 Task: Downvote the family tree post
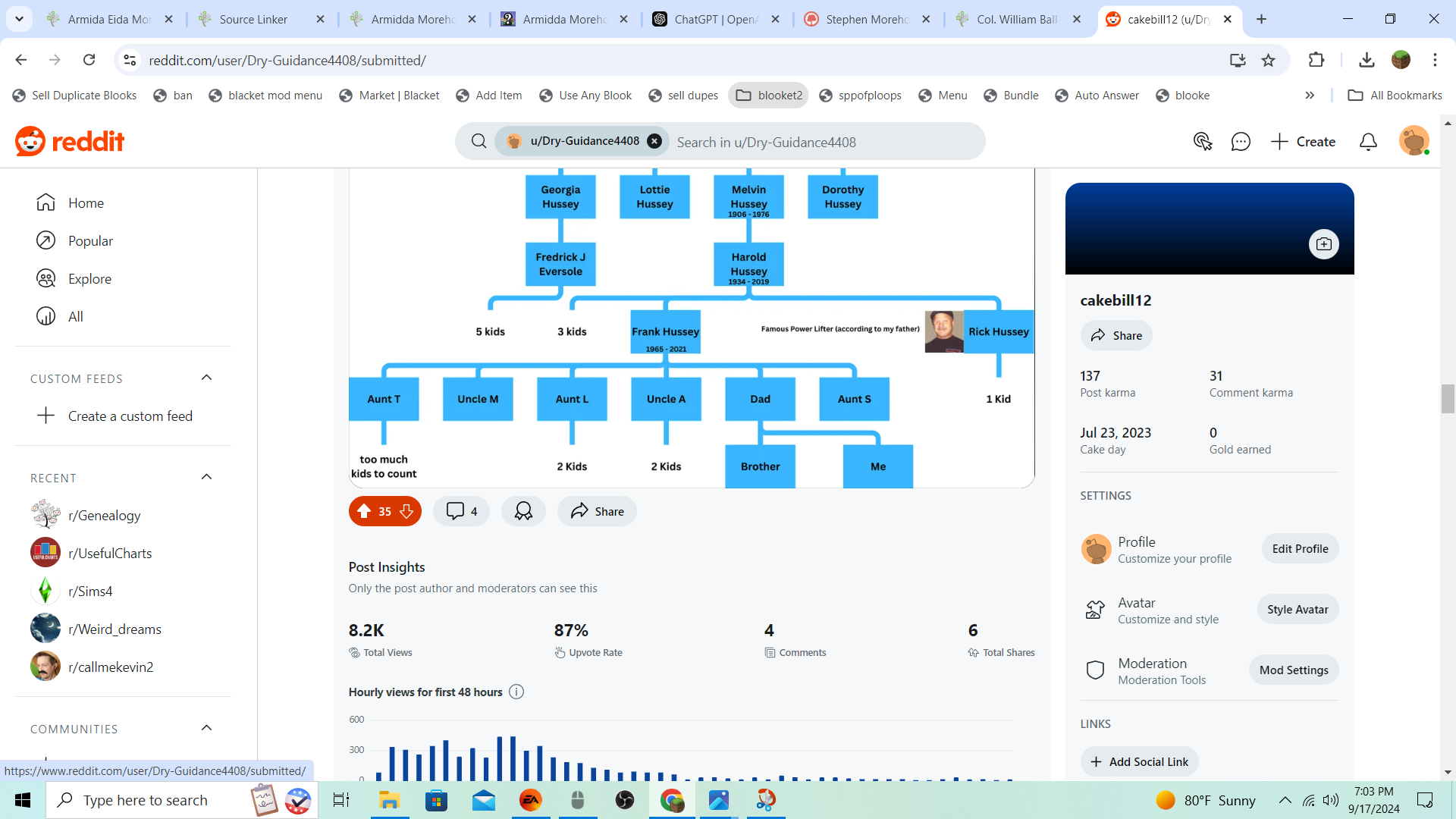pos(407,511)
